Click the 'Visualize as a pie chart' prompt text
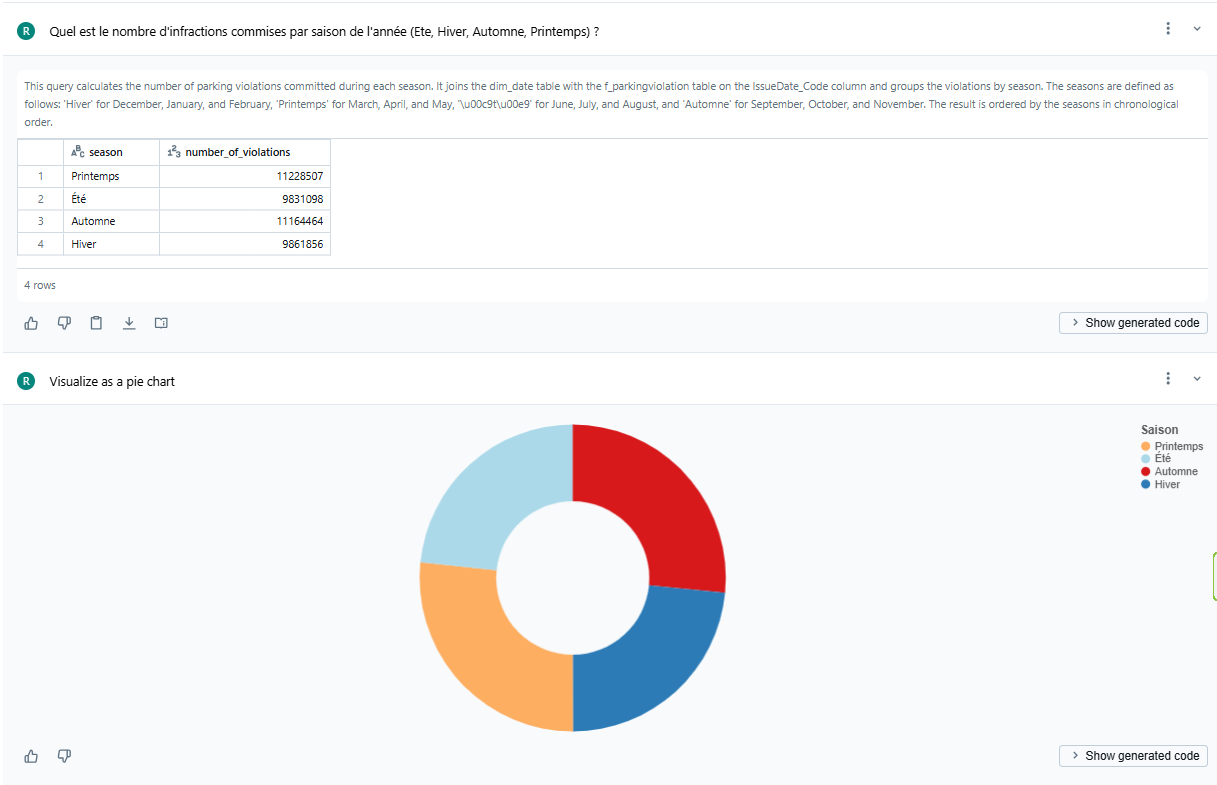Image resolution: width=1217 pixels, height=785 pixels. pos(112,381)
